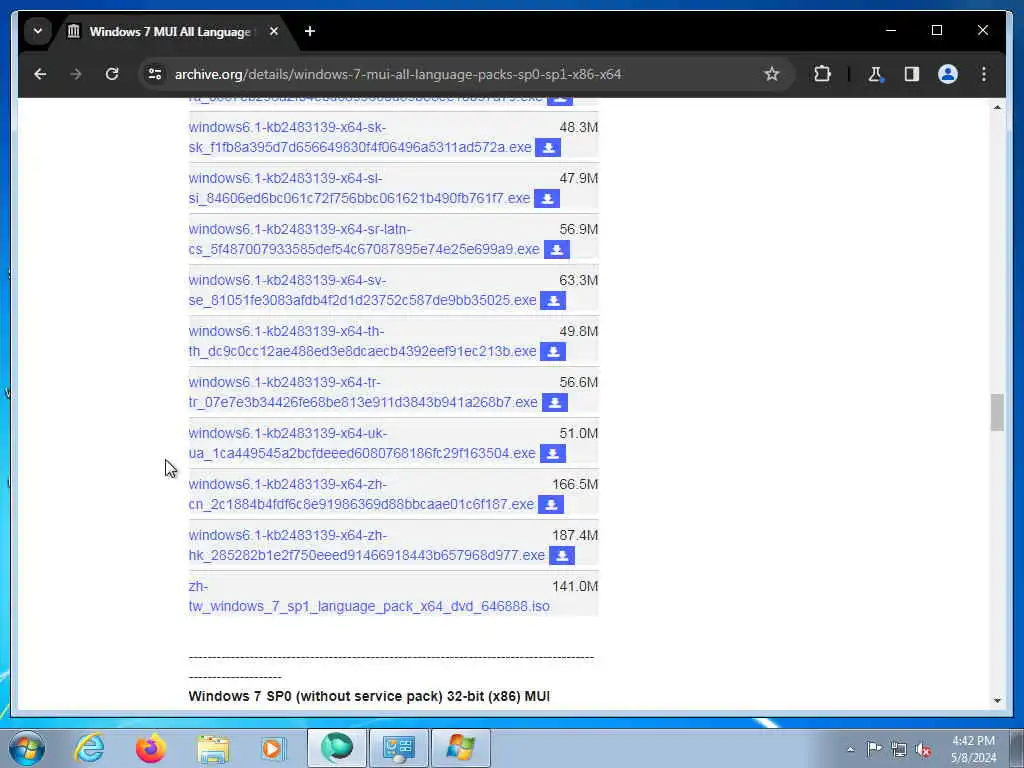
Task: Open the zh-tw_windows_7_sp1_language_pack iso link
Action: click(369, 596)
